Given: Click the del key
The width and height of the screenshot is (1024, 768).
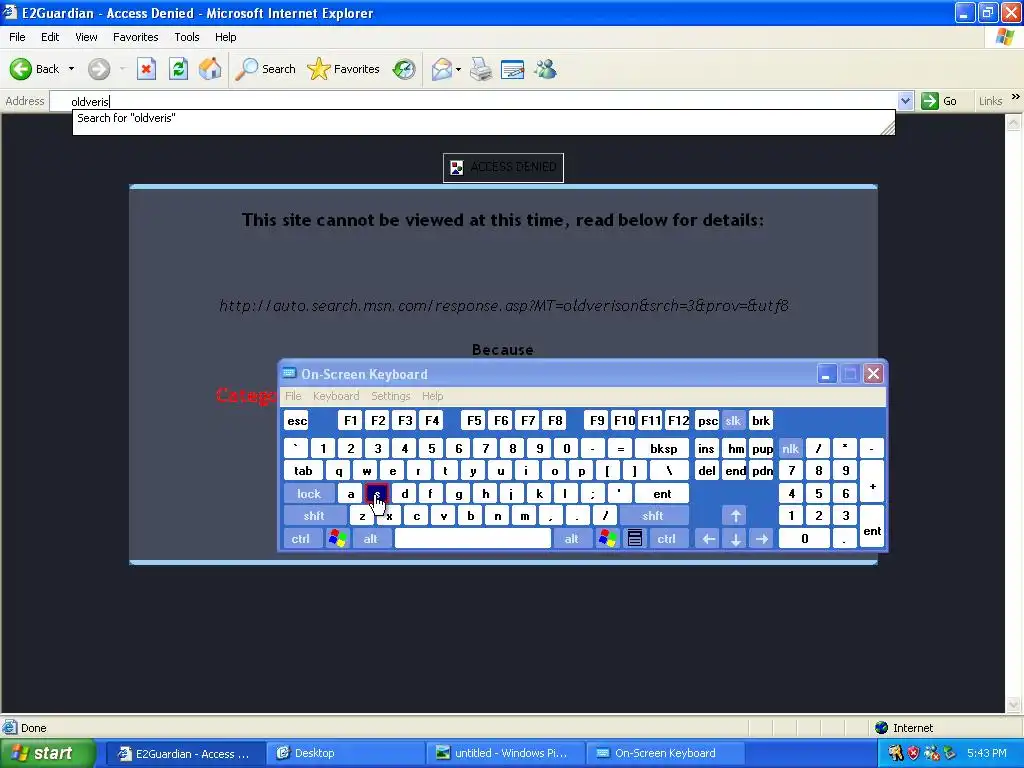Looking at the screenshot, I should 707,471.
